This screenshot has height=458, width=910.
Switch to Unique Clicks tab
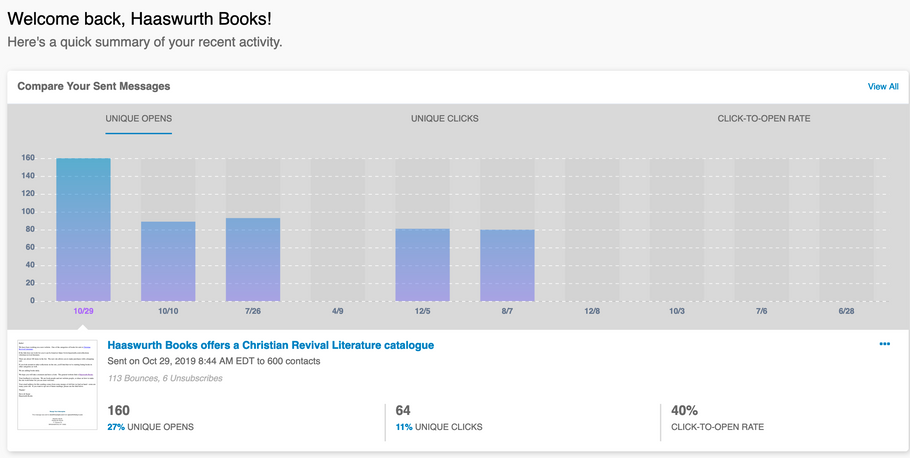click(x=444, y=119)
